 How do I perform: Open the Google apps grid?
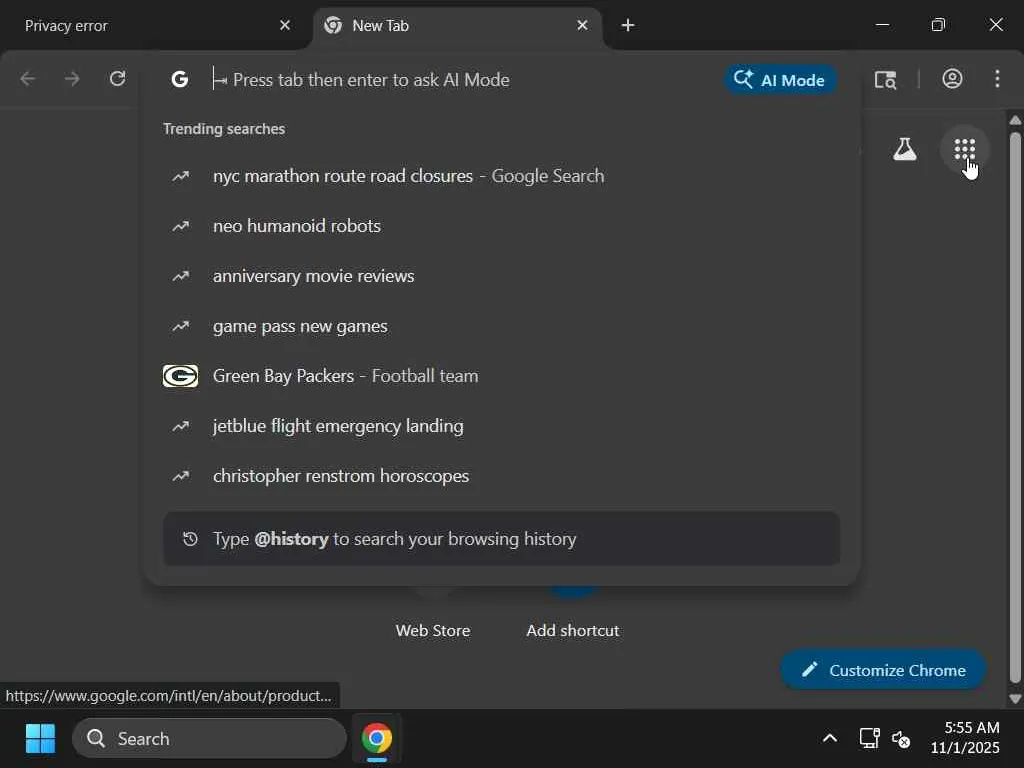coord(965,150)
